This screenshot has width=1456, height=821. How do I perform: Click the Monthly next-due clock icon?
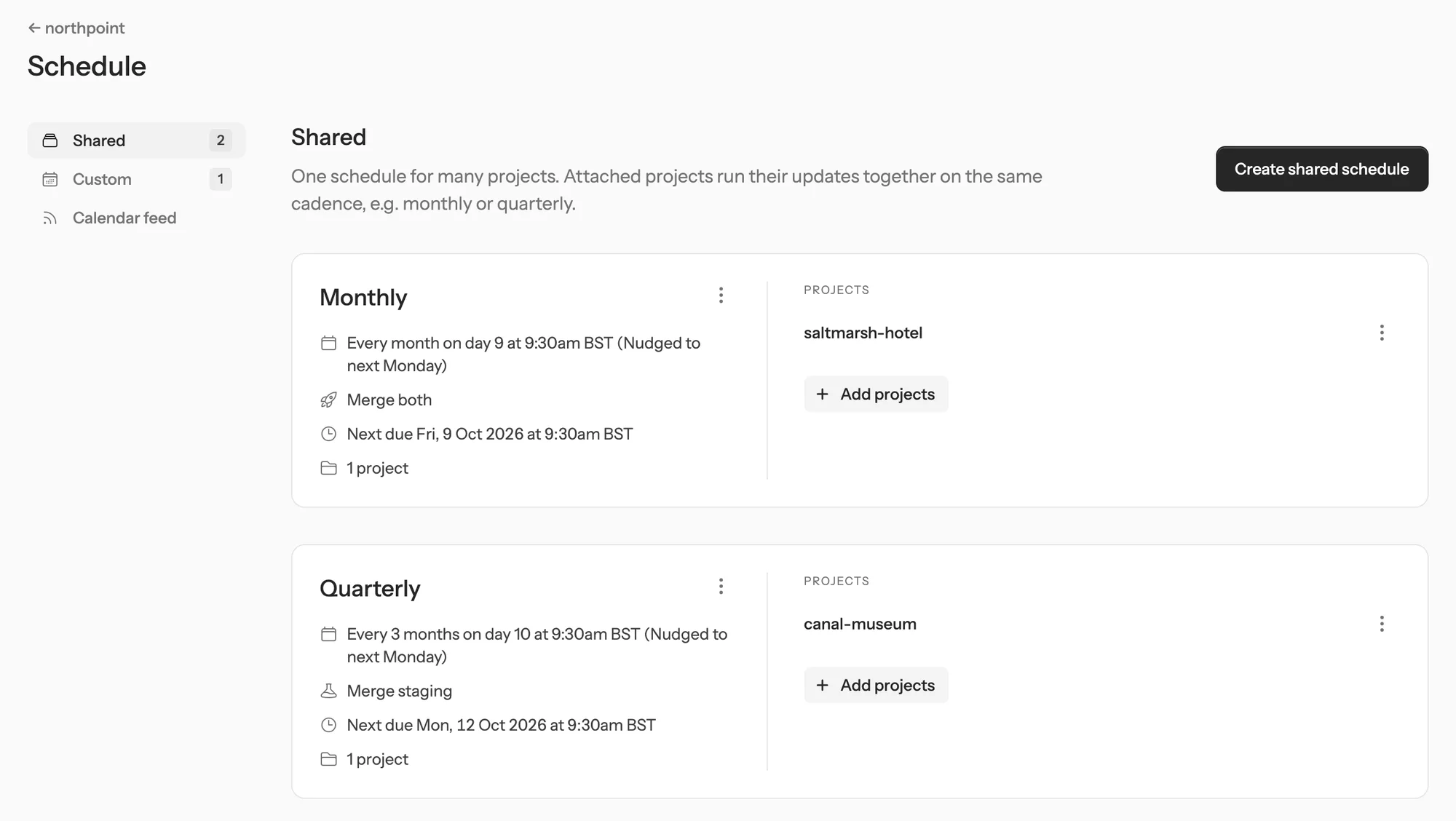point(328,434)
